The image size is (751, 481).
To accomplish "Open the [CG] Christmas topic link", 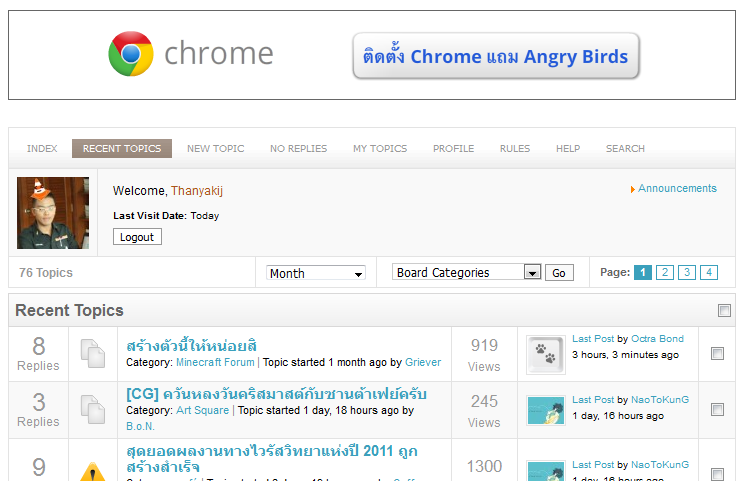I will point(276,394).
